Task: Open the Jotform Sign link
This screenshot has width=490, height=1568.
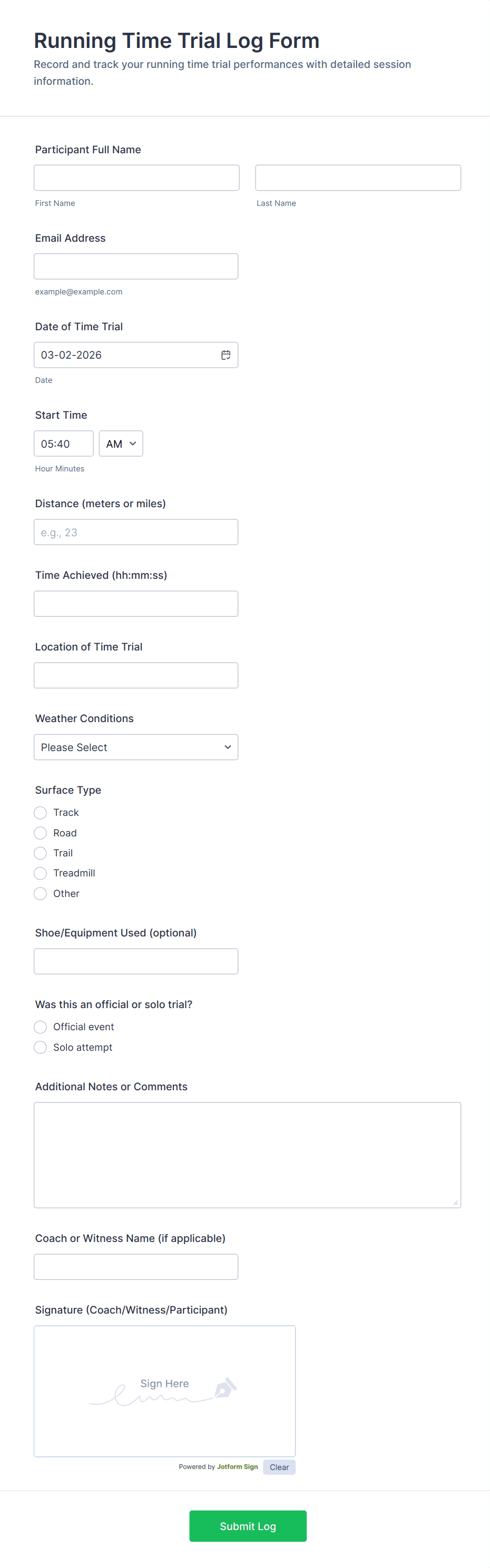Action: (238, 1467)
